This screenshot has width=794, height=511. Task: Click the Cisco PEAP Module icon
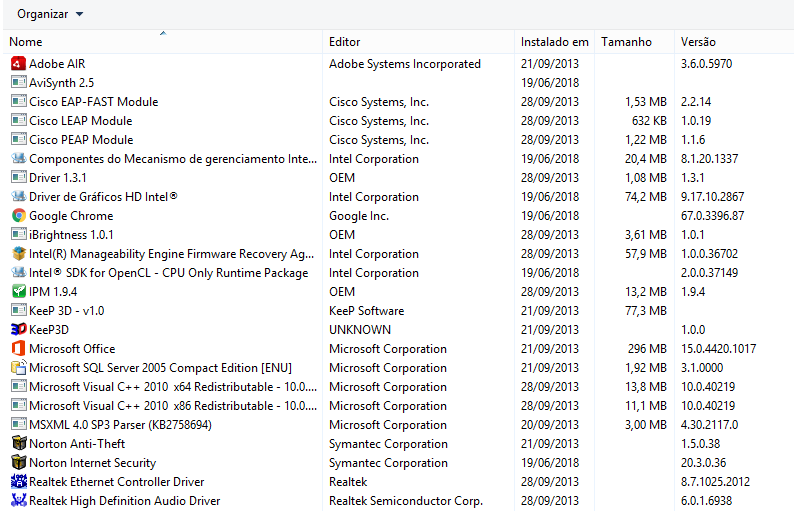[x=18, y=140]
